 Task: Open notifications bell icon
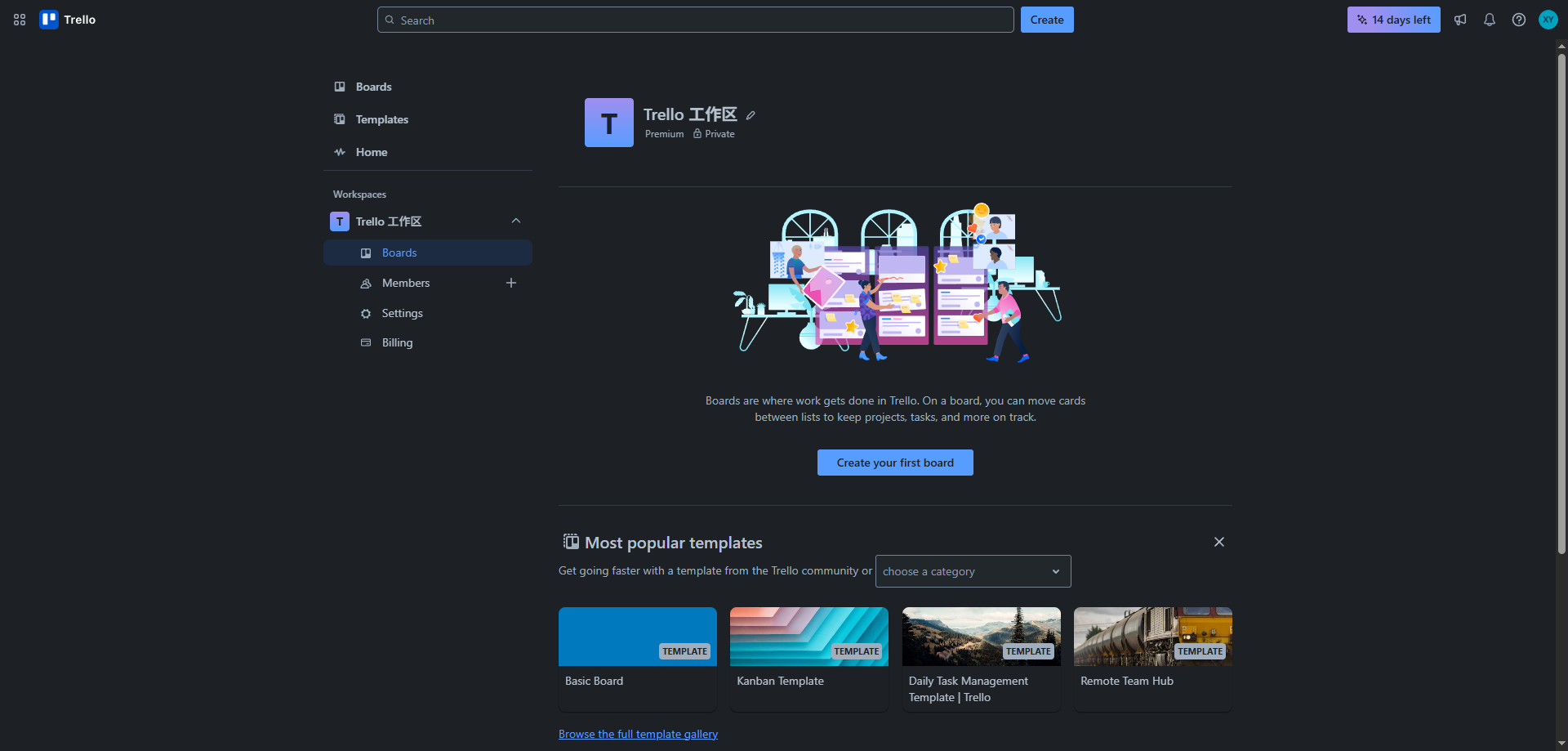click(x=1490, y=20)
